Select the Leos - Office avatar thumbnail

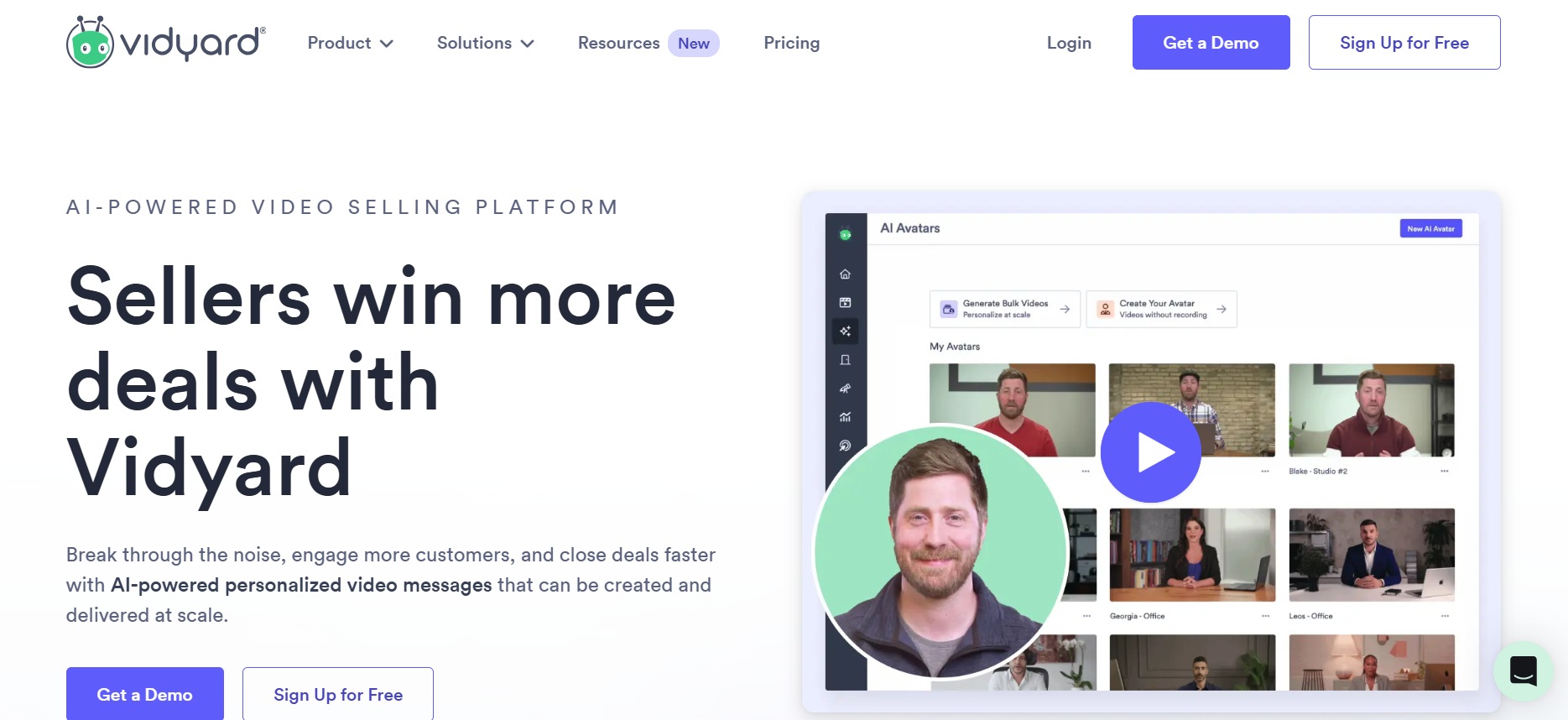[x=1372, y=555]
